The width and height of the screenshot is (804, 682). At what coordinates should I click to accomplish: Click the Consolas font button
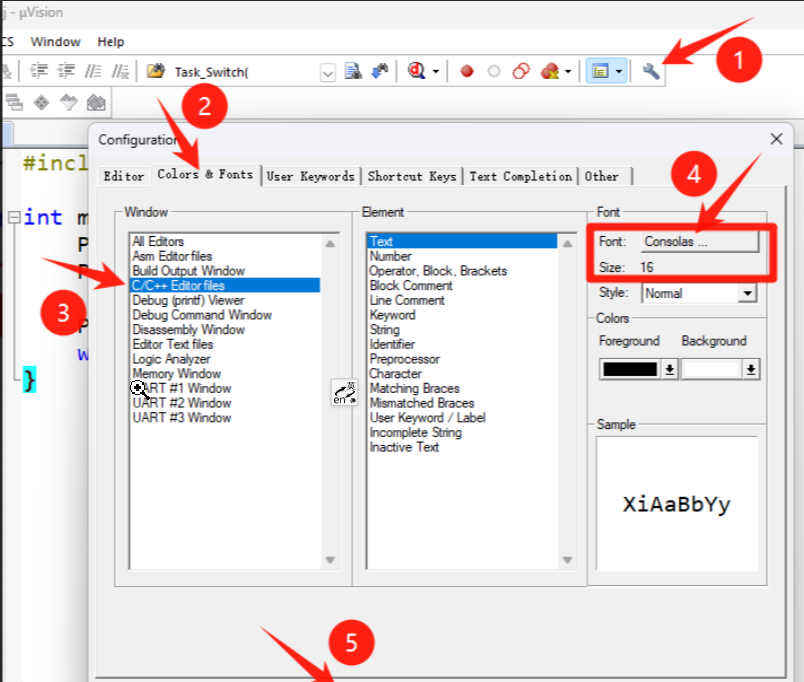click(700, 242)
